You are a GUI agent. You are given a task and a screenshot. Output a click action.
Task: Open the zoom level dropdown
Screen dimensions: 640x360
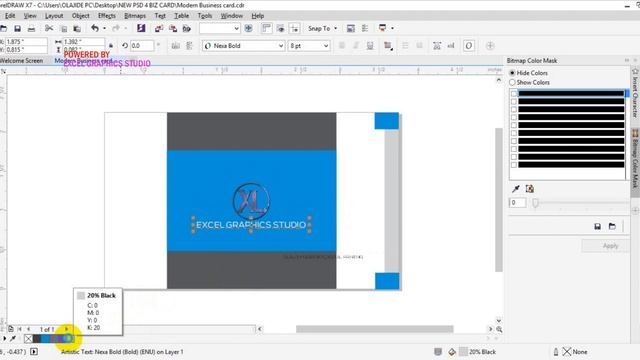click(236, 28)
